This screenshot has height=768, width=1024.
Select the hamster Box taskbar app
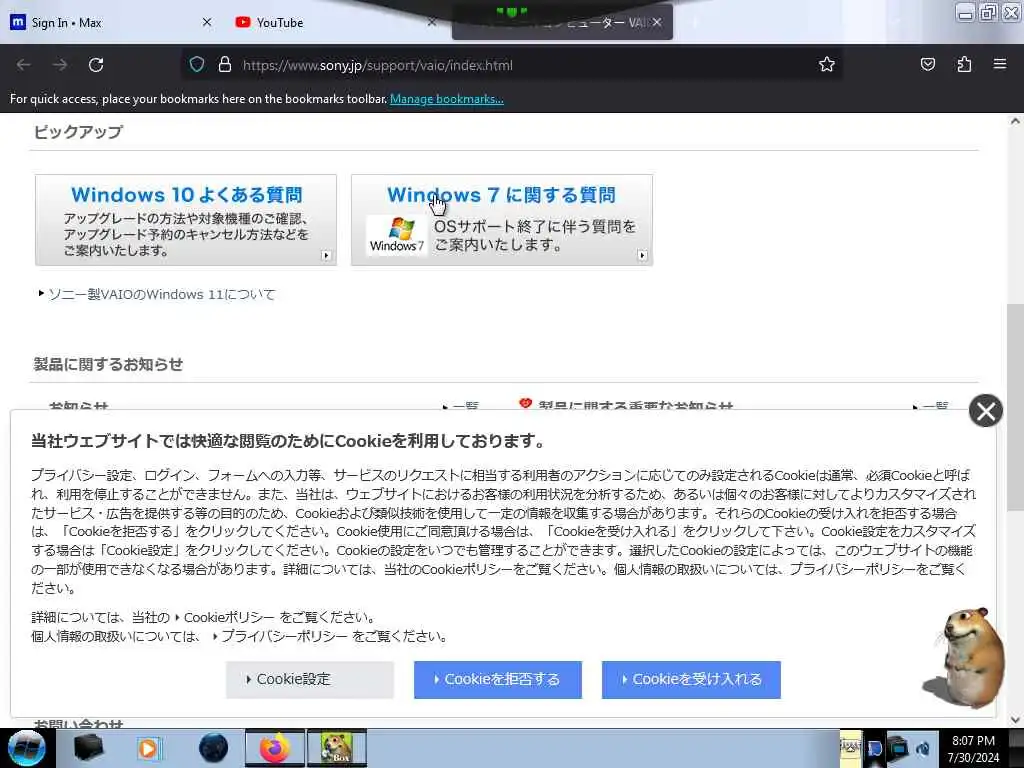click(337, 748)
